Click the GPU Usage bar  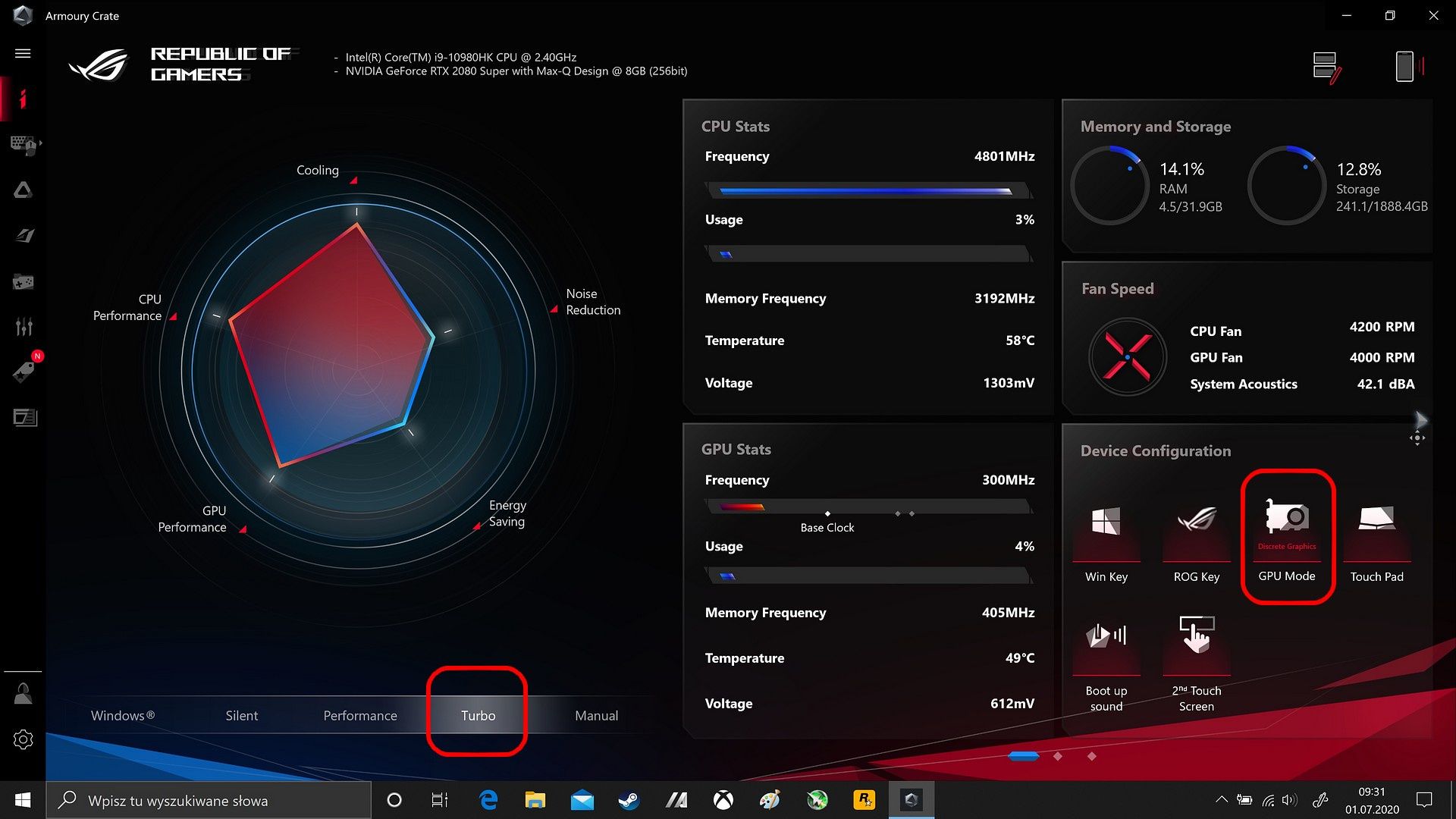click(869, 576)
